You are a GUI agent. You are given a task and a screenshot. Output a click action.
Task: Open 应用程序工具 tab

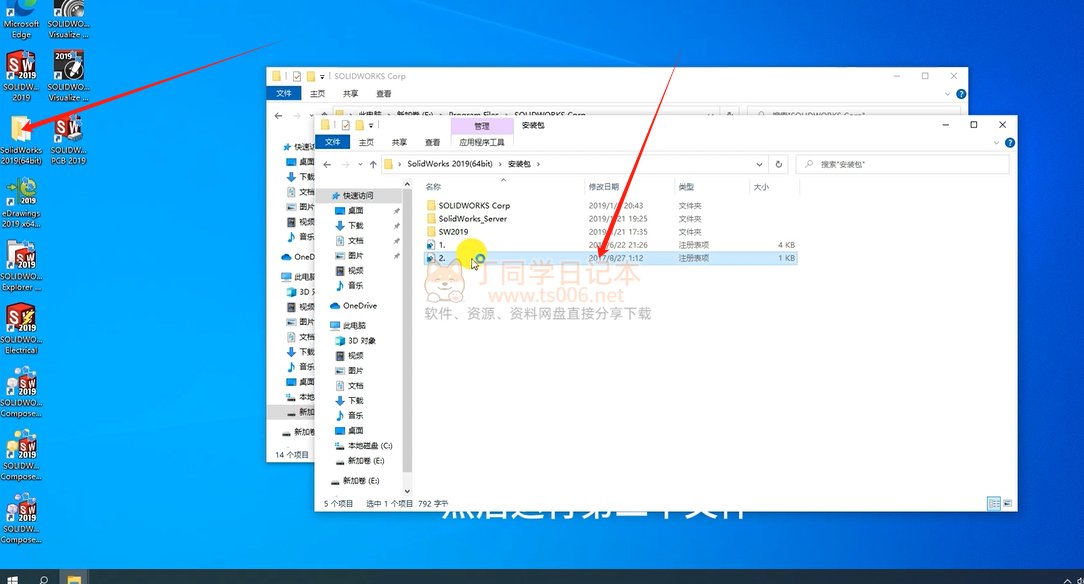(482, 142)
